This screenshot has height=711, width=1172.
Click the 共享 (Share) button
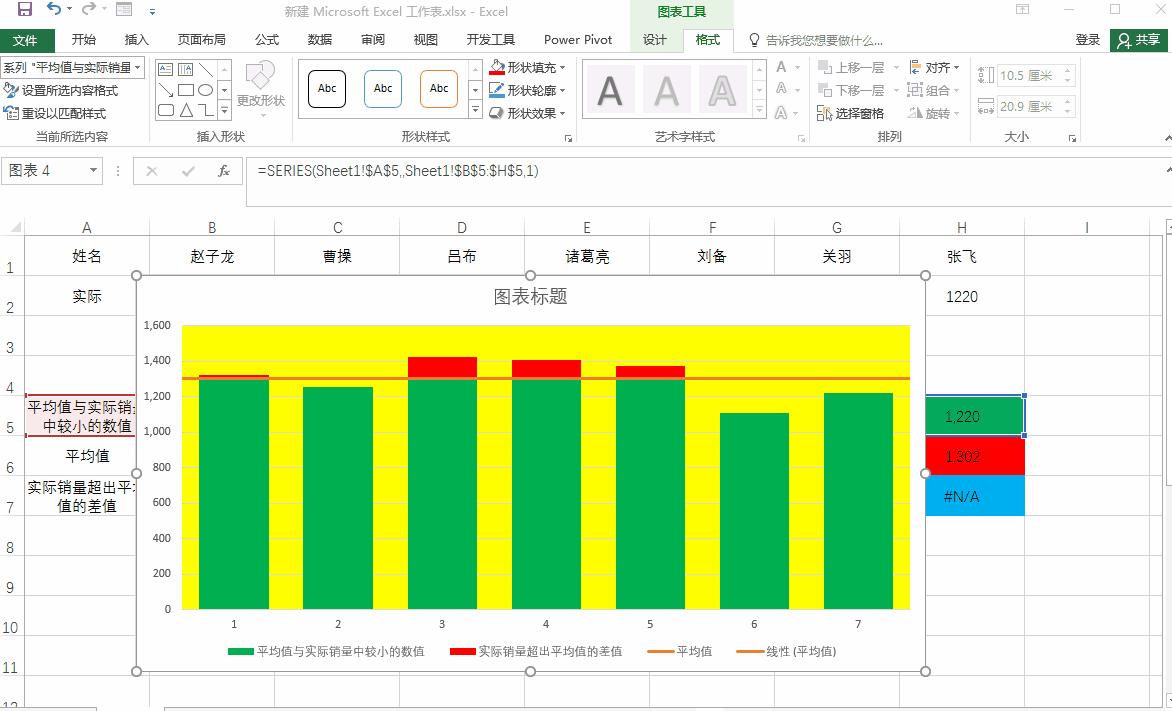1140,40
